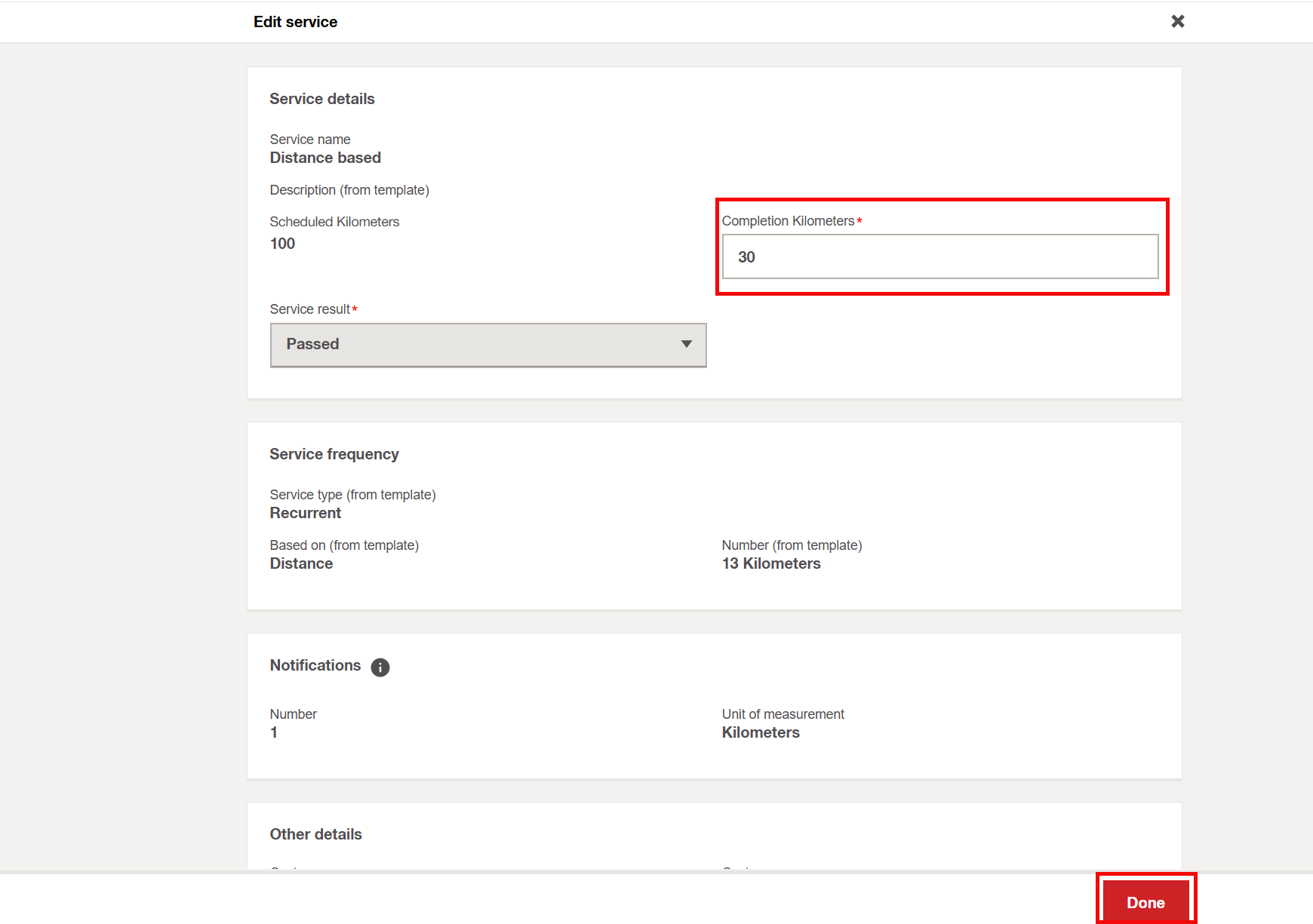Click the Distance value under Based on
Viewport: 1313px width, 924px height.
(301, 563)
